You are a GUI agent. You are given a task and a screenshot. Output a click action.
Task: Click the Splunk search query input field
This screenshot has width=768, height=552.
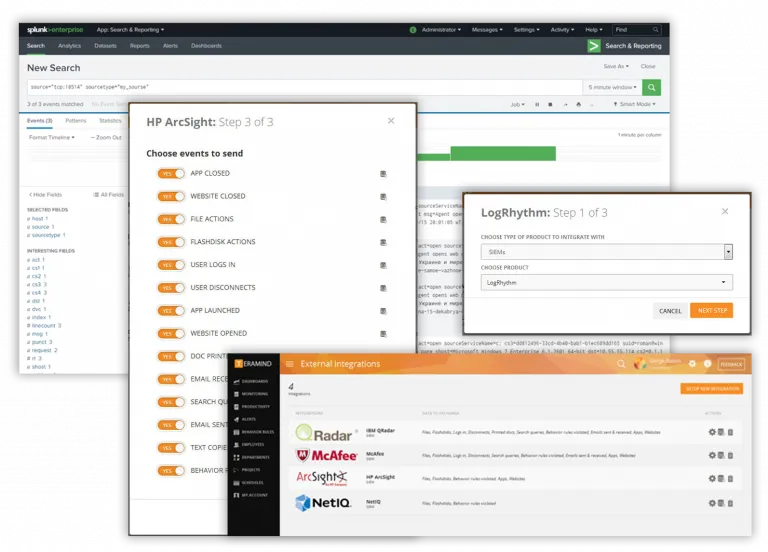(x=305, y=87)
